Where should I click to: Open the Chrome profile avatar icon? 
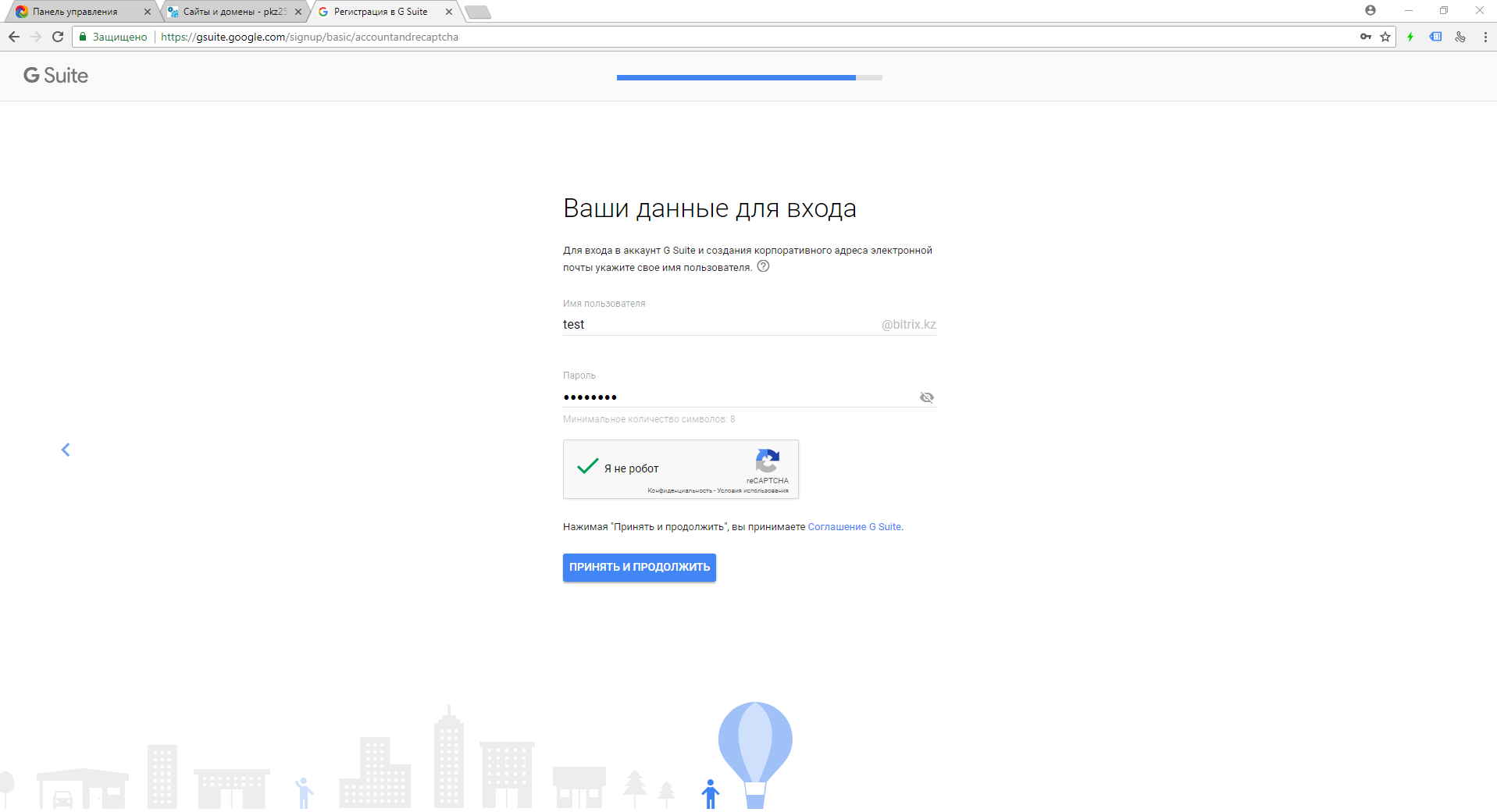point(1370,10)
